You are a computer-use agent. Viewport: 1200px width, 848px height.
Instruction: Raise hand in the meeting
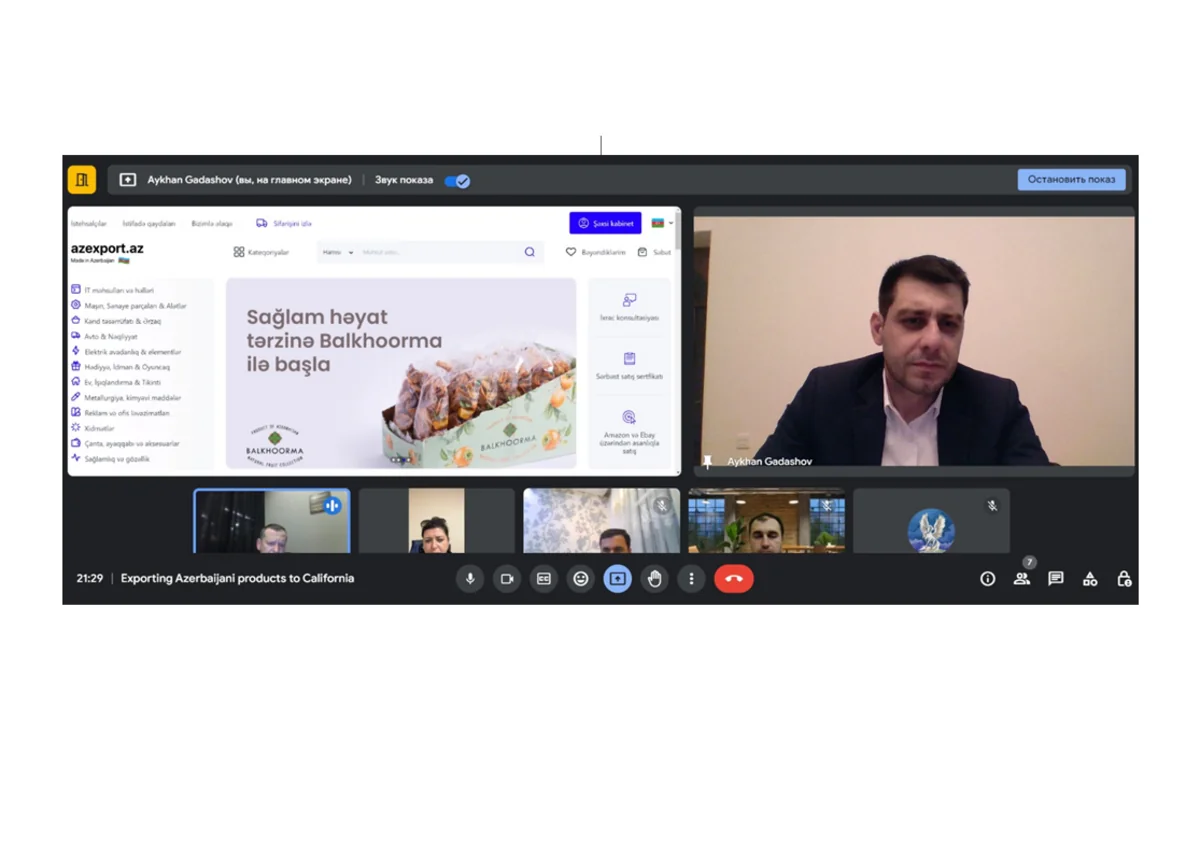pyautogui.click(x=655, y=579)
